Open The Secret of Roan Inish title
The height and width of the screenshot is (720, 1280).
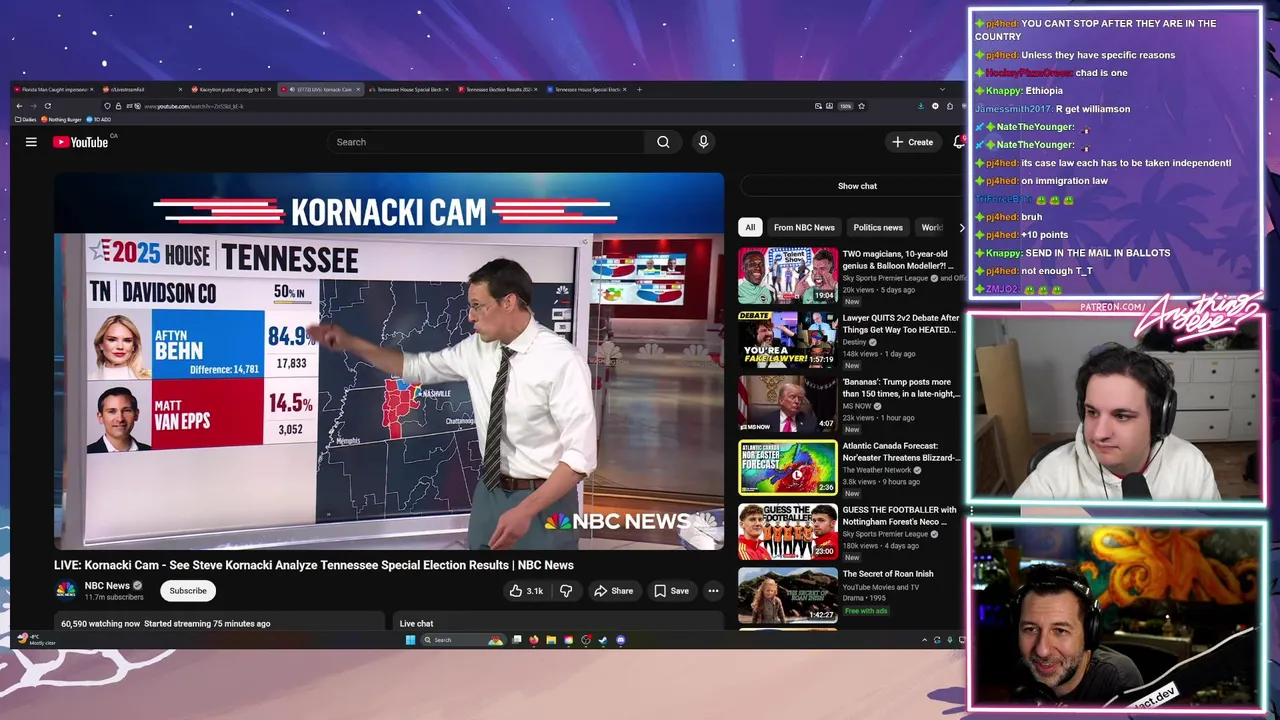click(888, 574)
